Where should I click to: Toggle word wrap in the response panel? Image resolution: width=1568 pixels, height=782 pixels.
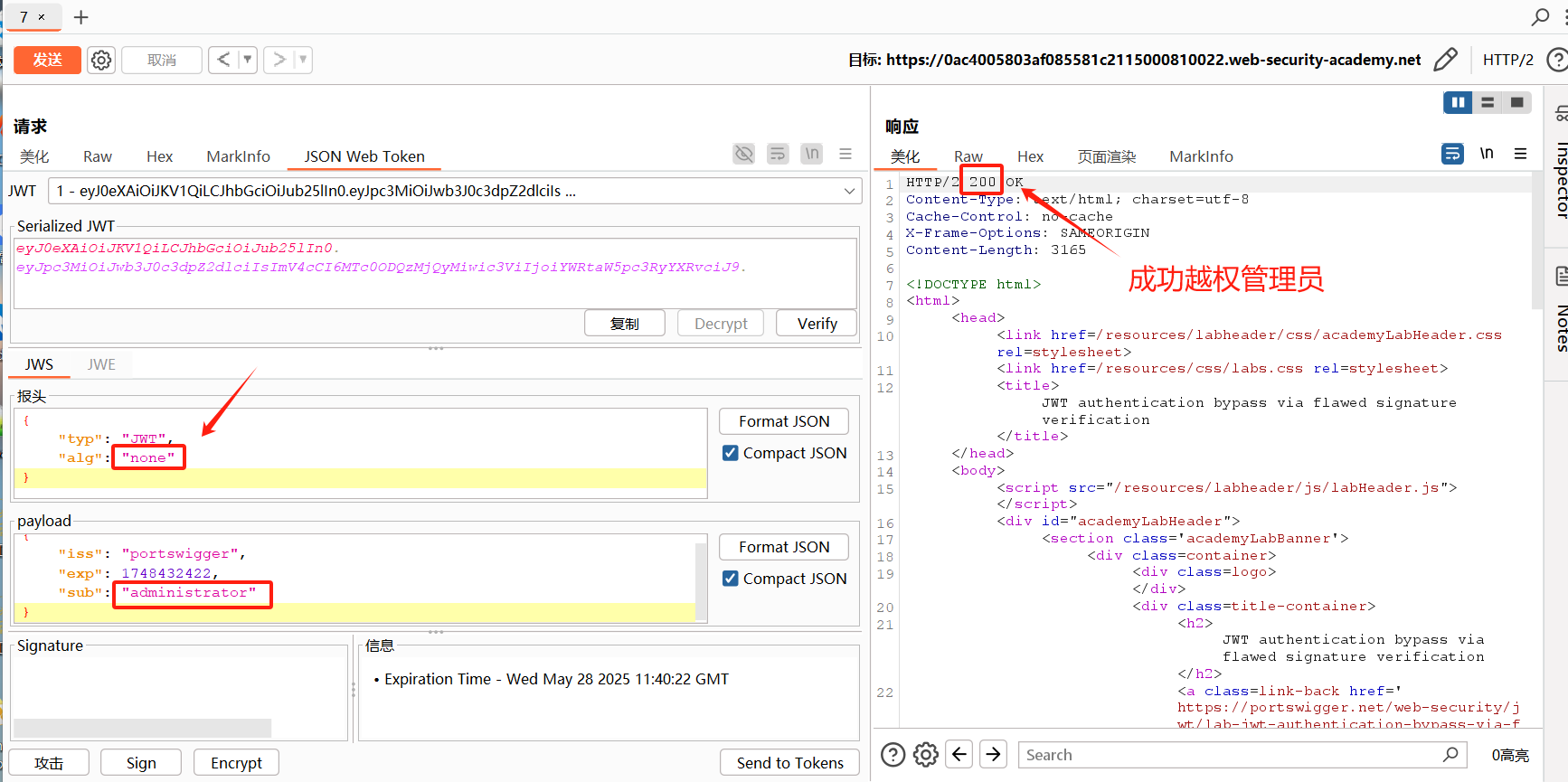tap(1452, 154)
